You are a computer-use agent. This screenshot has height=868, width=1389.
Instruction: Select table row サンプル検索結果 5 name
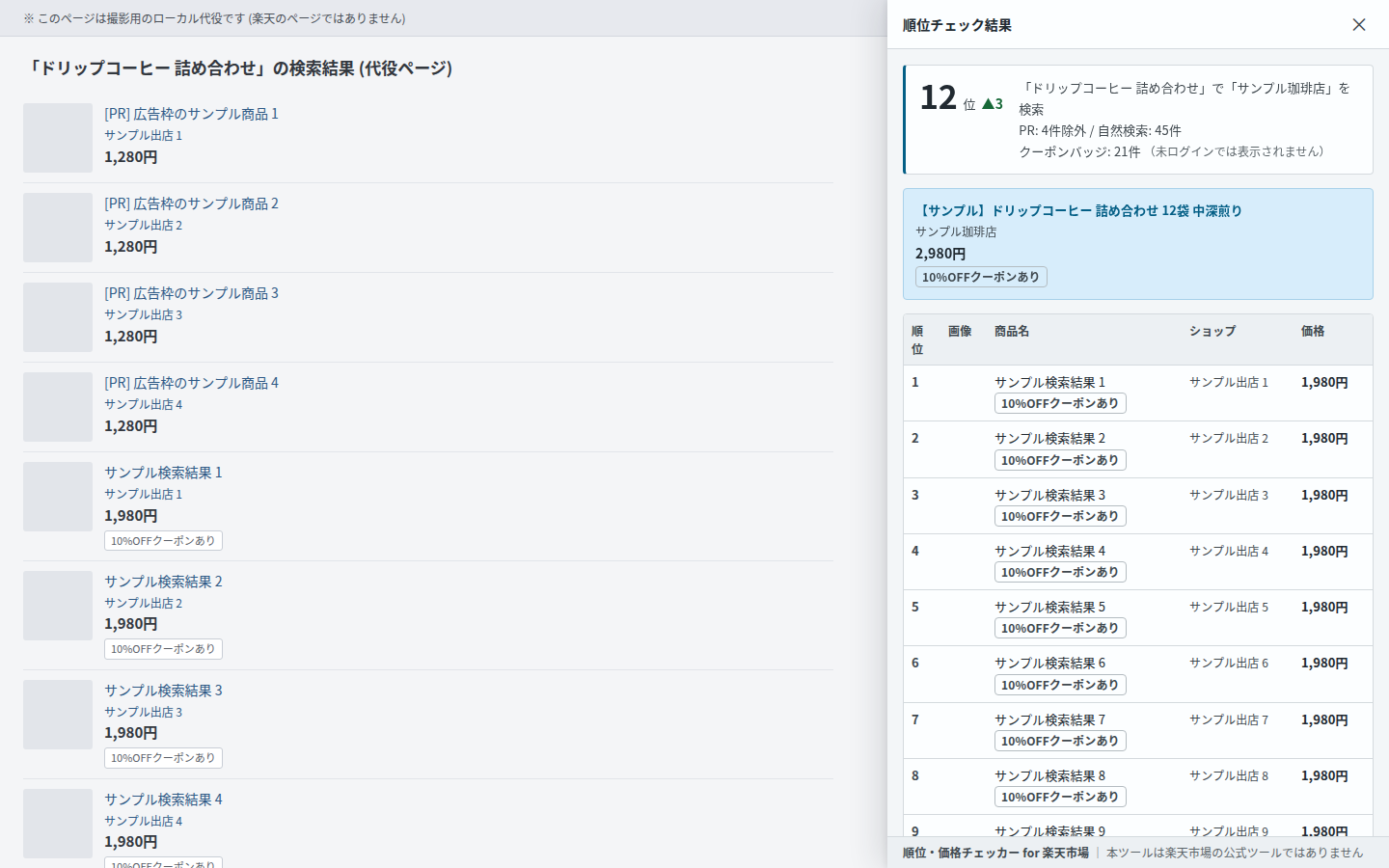click(1049, 608)
